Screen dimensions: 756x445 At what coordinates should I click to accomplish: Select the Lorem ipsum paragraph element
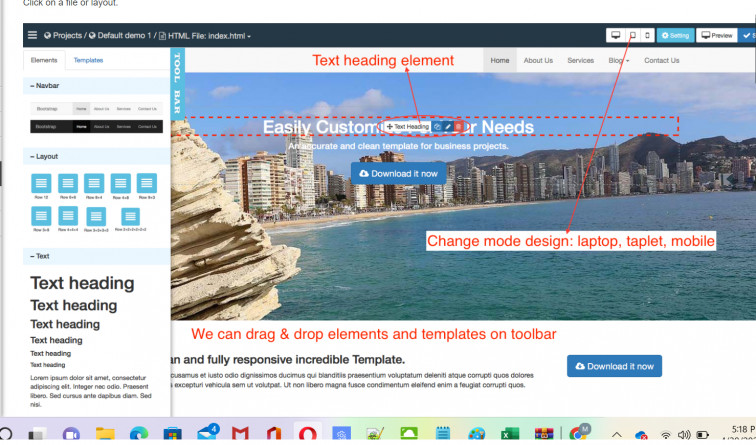91,391
